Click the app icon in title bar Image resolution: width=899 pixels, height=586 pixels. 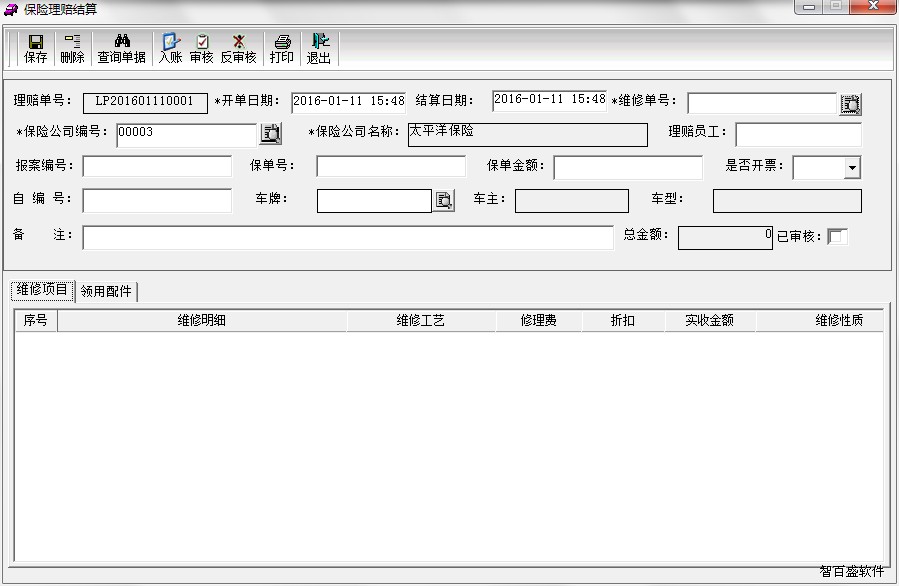[11, 9]
